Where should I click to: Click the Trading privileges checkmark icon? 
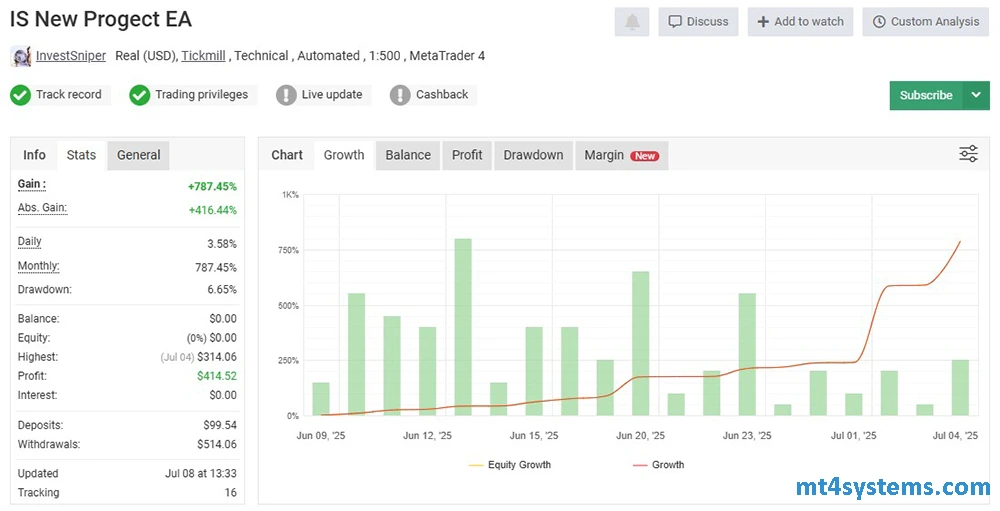(140, 95)
